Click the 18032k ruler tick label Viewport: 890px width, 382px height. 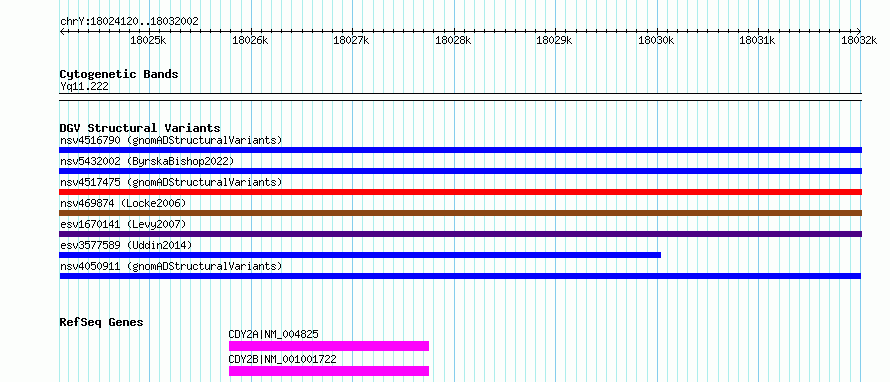[x=859, y=40]
